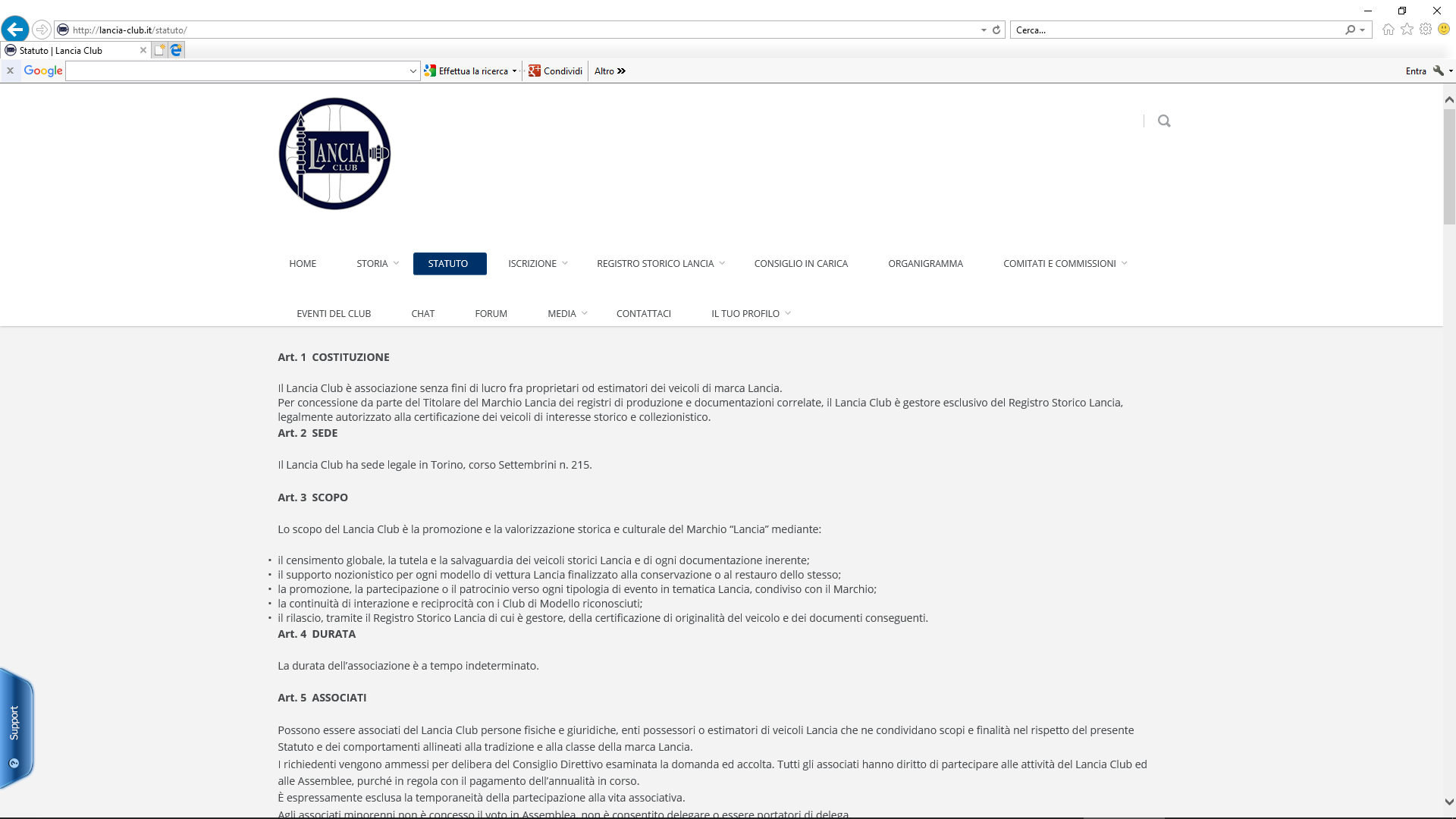Viewport: 1456px width, 819px height.
Task: Expand the STORIA submenu chevron
Action: pyautogui.click(x=396, y=263)
